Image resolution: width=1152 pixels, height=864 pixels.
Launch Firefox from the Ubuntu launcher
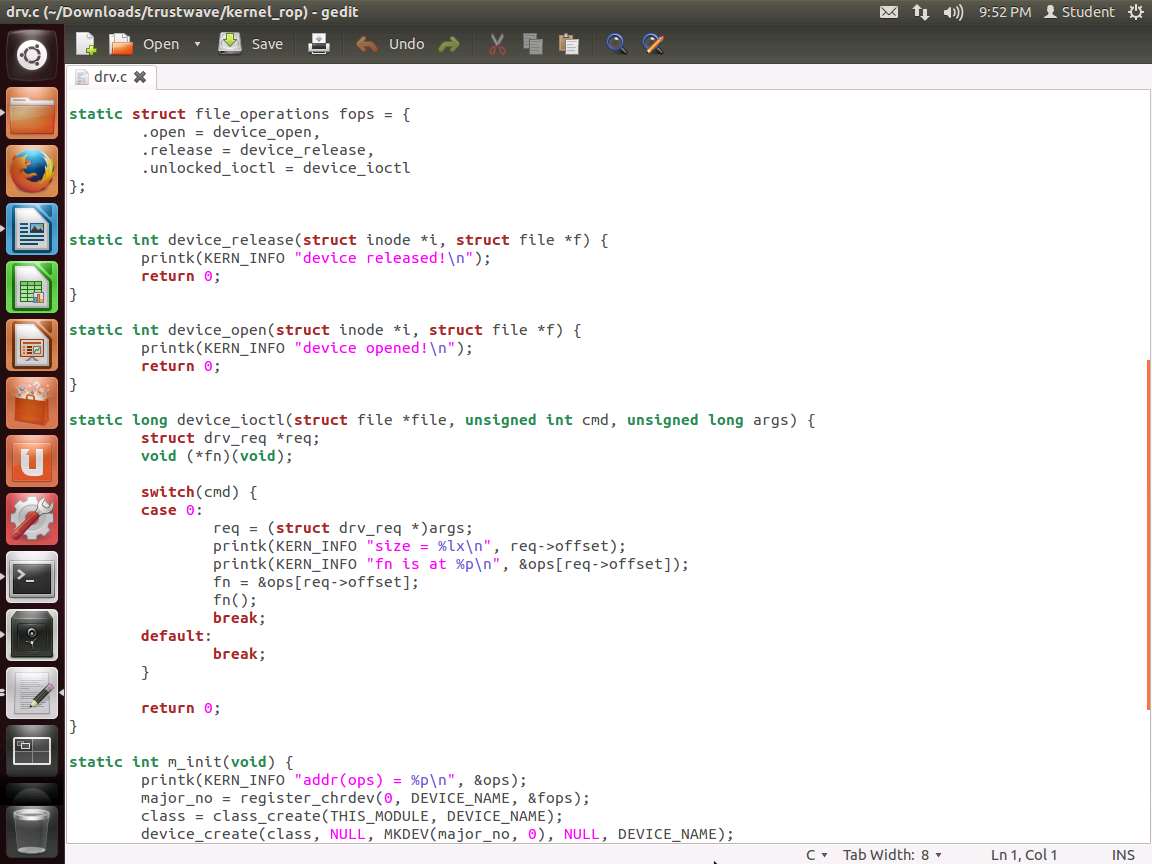32,172
